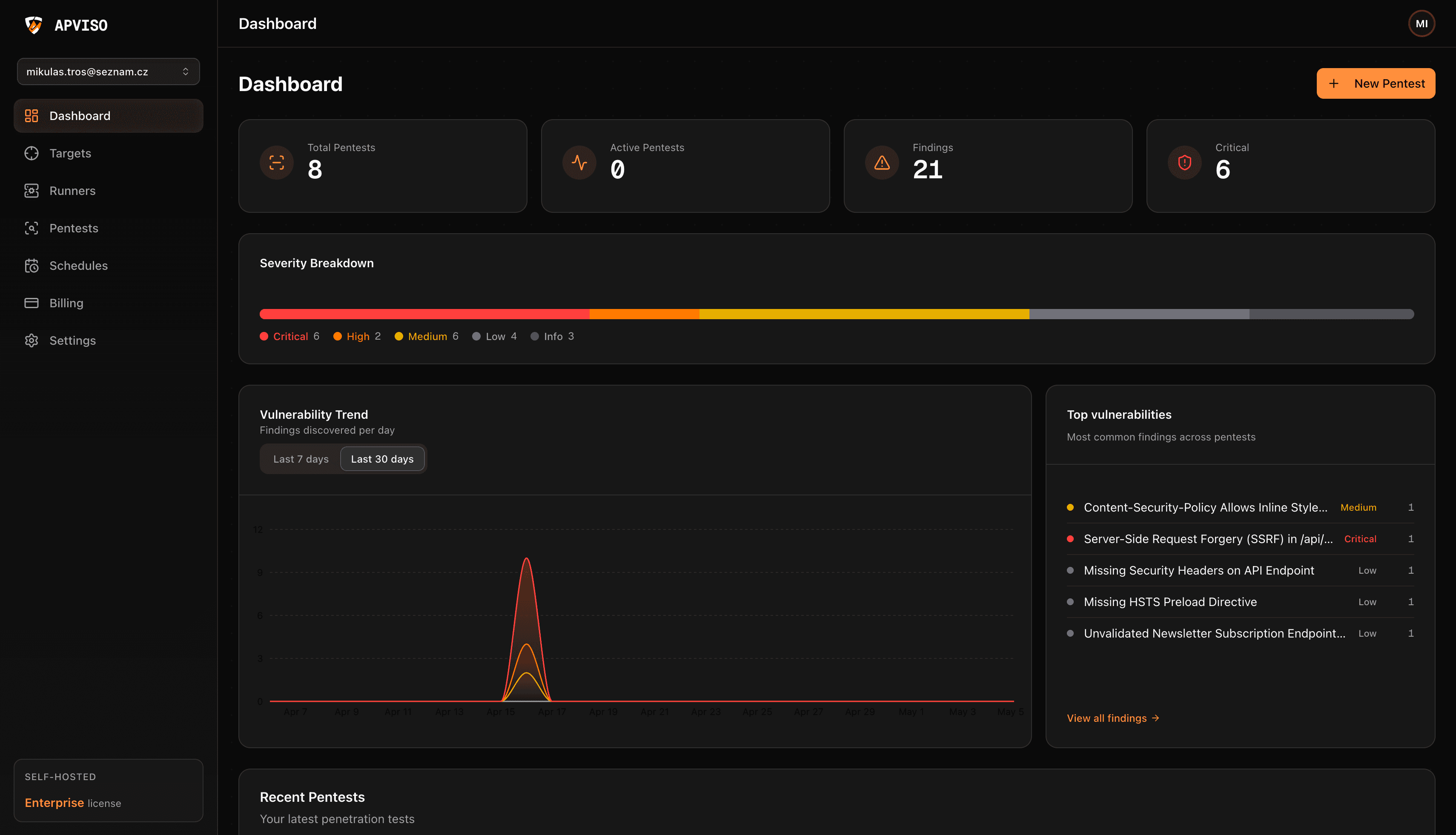
Task: Click the APVISO shield logo
Action: (x=34, y=25)
